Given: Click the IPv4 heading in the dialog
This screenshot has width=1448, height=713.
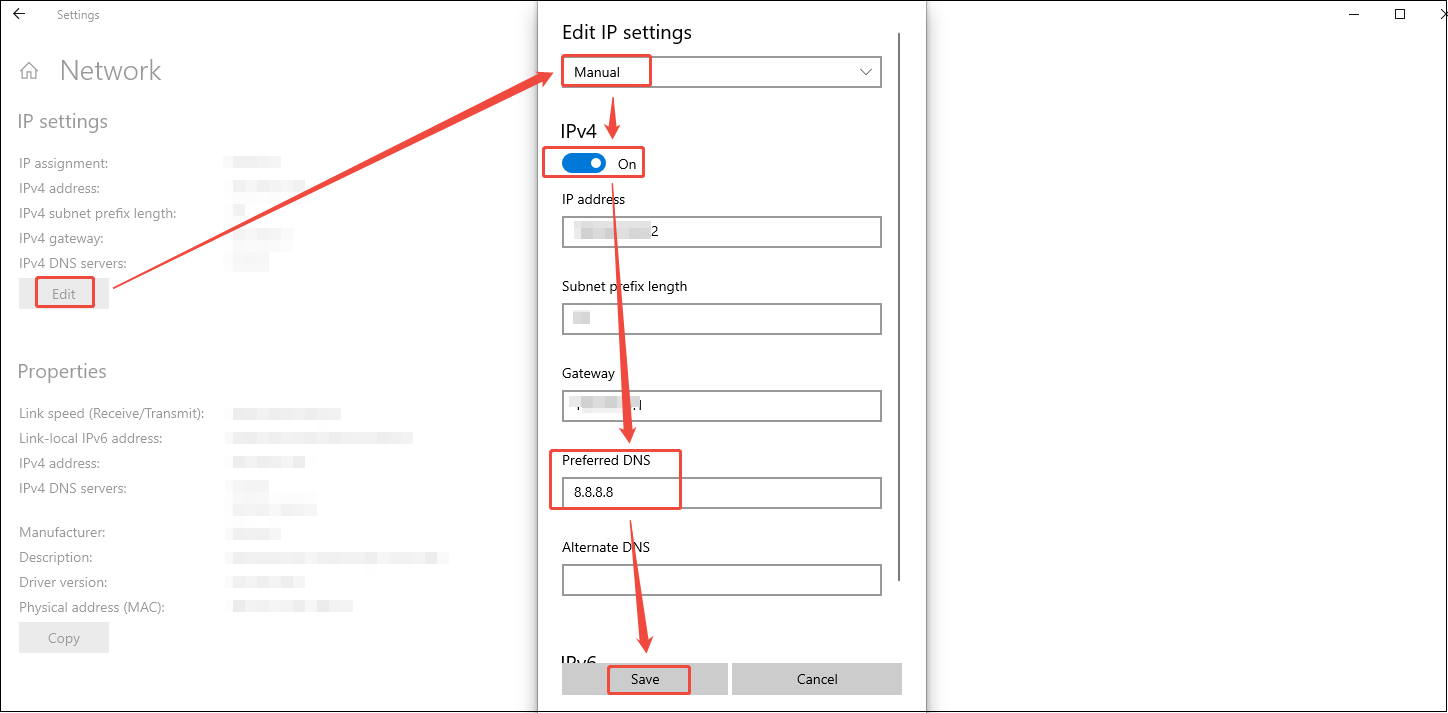Looking at the screenshot, I should pos(578,130).
